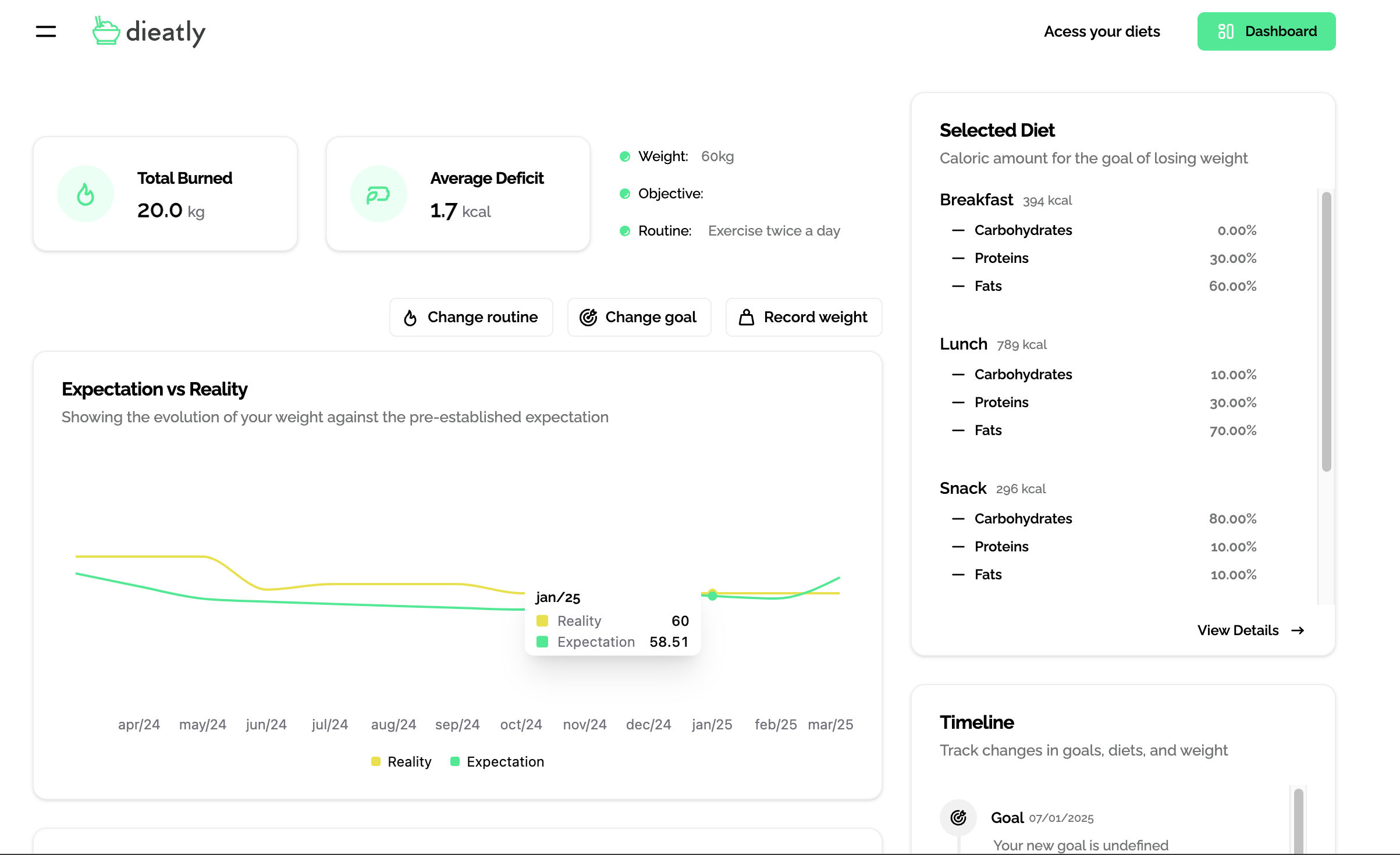Click Lunch Fats 70.00% value

pyautogui.click(x=1232, y=430)
